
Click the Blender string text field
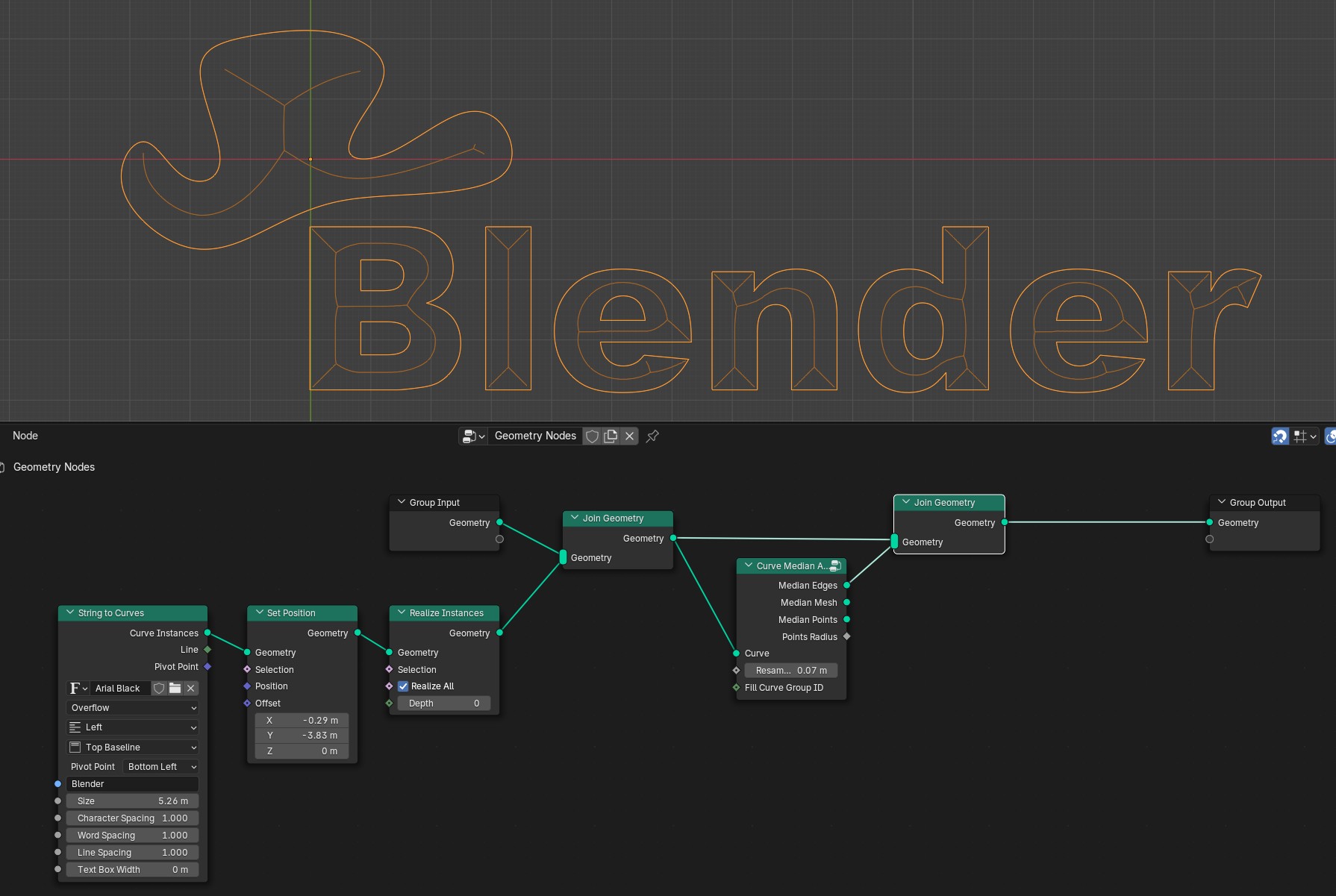coord(133,784)
